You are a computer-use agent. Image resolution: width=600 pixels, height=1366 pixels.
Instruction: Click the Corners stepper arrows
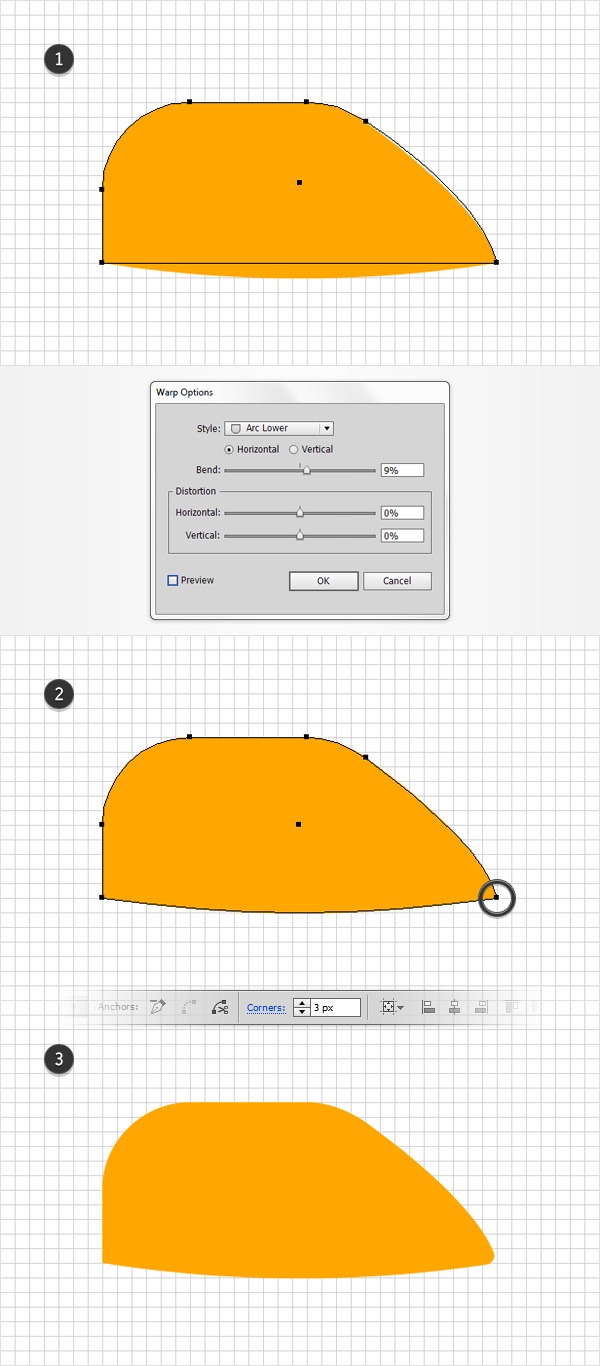(x=301, y=1008)
